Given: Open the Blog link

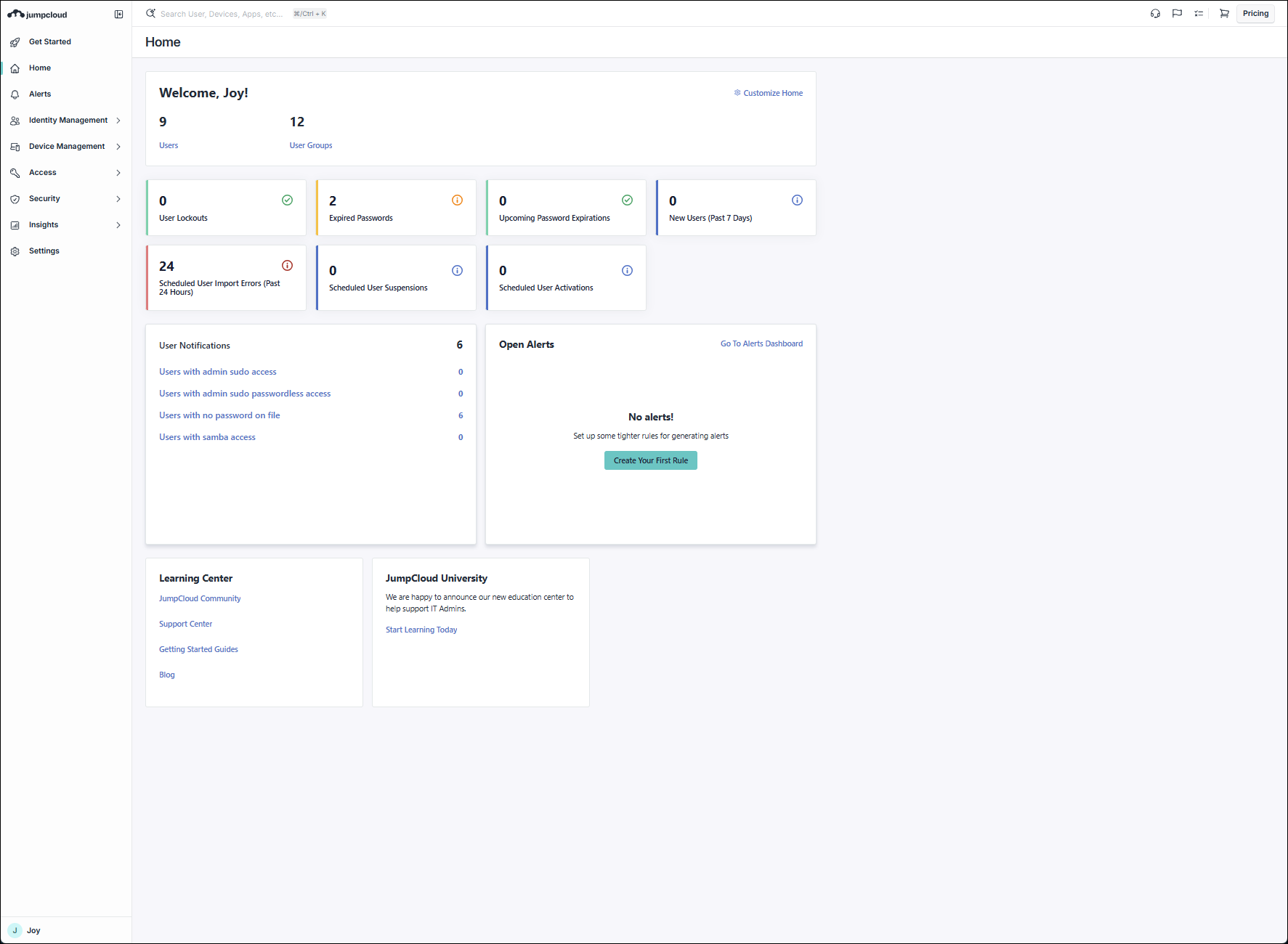Looking at the screenshot, I should [167, 675].
